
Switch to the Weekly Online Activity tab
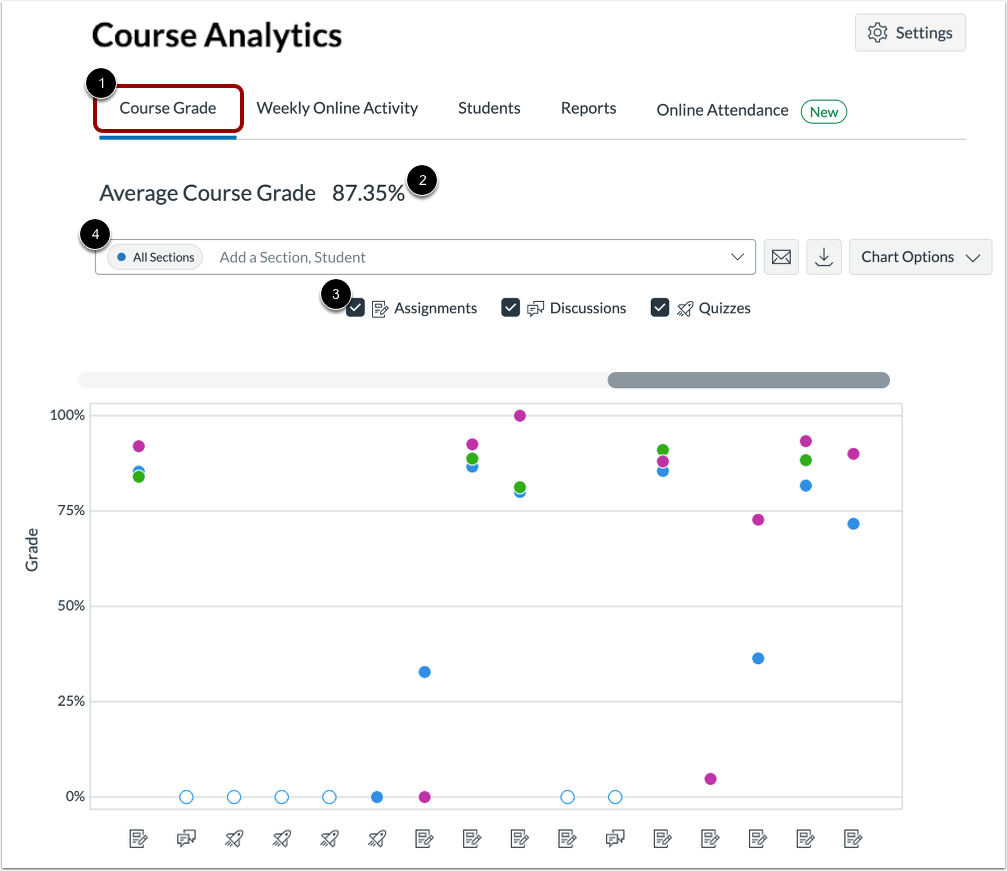pos(337,108)
